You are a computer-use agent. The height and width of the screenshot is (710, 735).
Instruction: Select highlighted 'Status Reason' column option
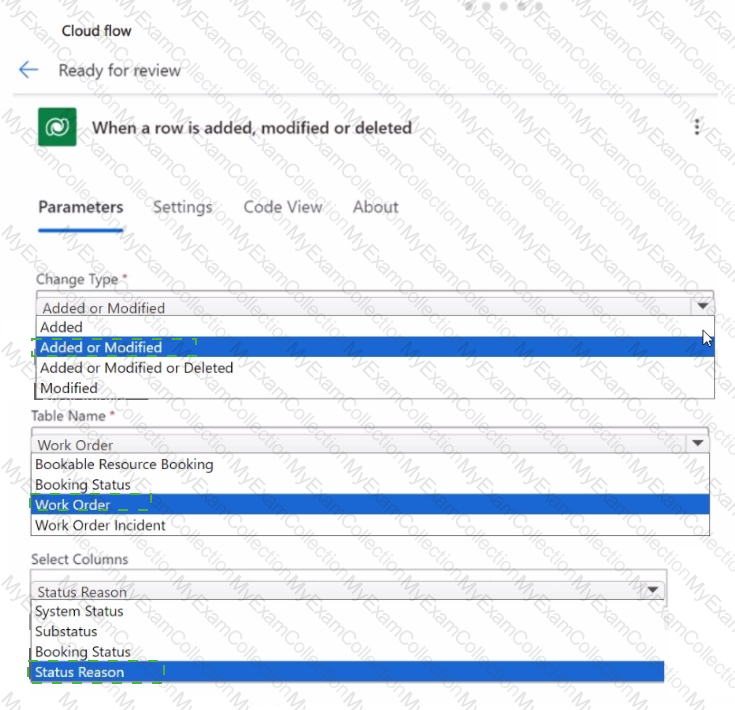point(79,672)
